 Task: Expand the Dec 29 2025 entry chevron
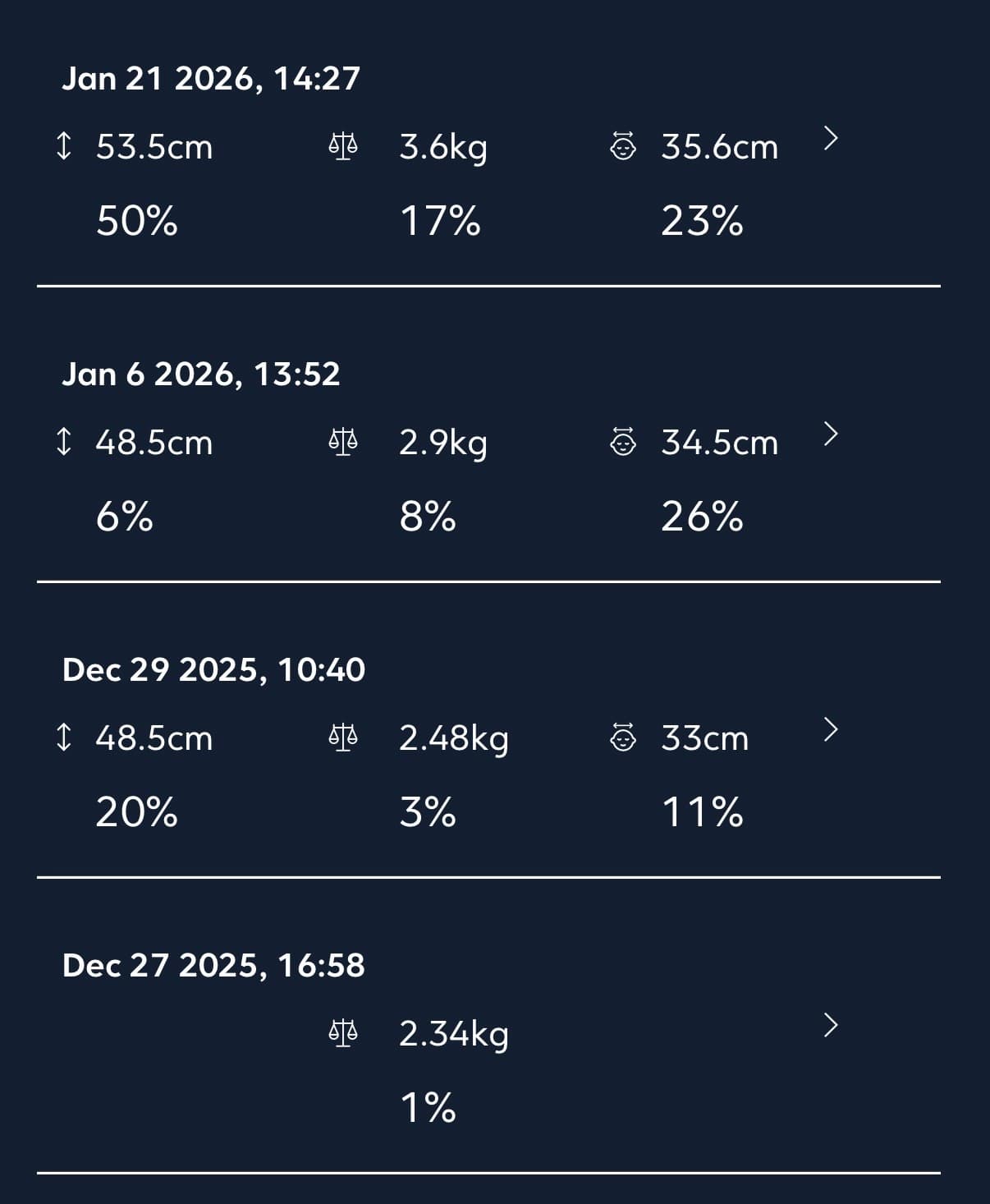pos(831,729)
